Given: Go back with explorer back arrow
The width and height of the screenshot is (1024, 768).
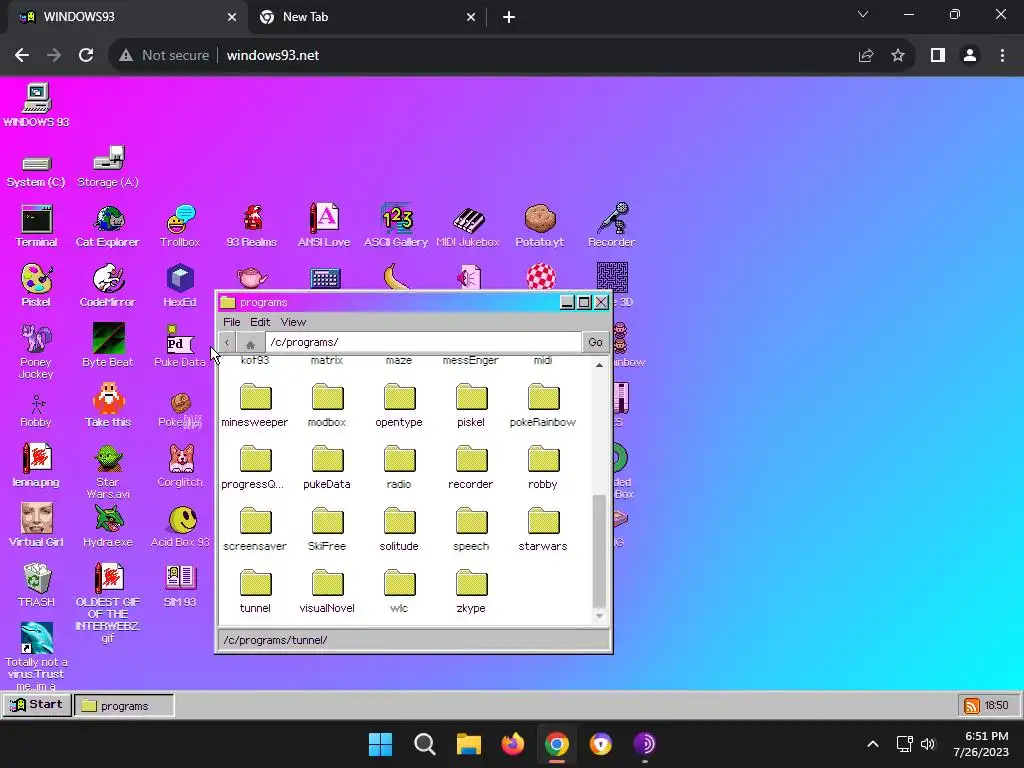Looking at the screenshot, I should (227, 342).
